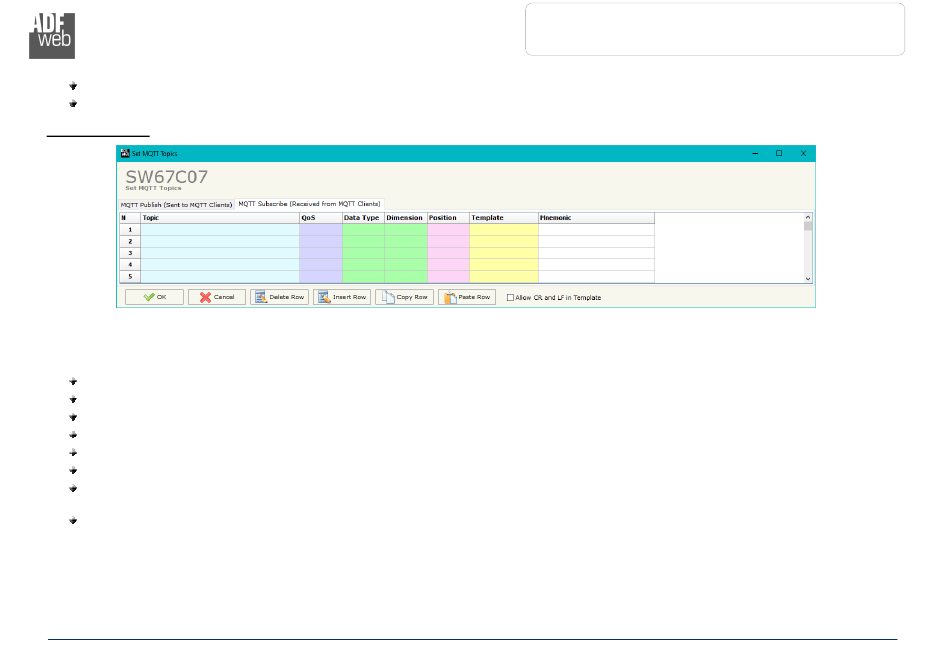Select row number 3 header
950x659 pixels.
(x=130, y=253)
